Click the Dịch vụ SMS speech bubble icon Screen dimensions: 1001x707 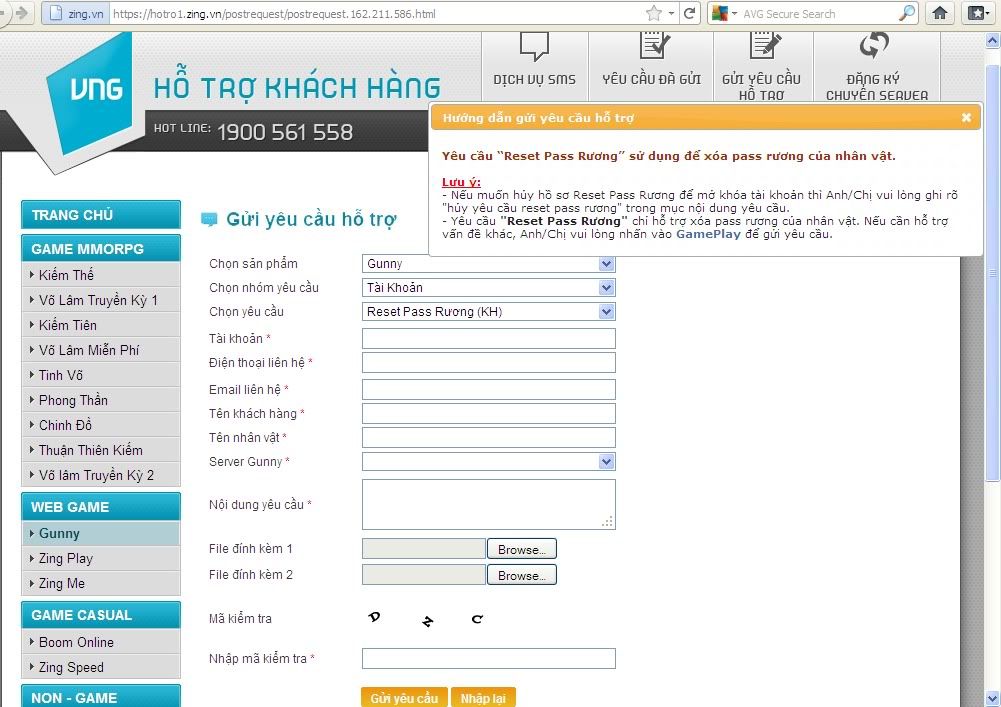(x=534, y=46)
